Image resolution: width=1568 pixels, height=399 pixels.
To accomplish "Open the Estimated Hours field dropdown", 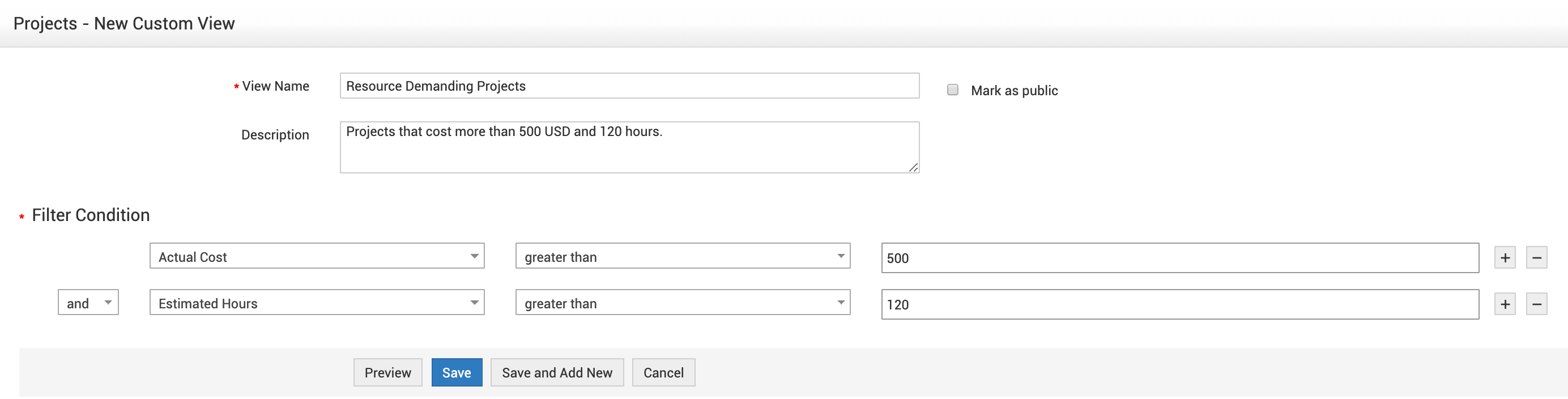I will (317, 303).
